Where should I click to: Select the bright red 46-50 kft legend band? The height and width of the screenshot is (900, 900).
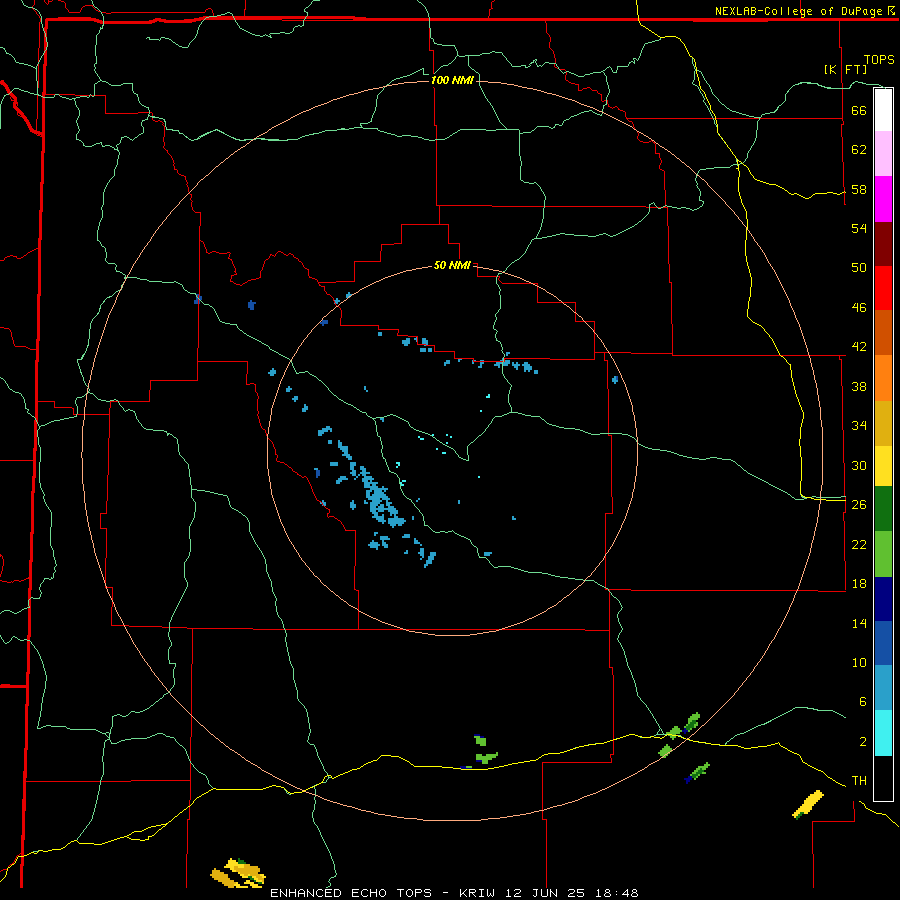(x=883, y=288)
